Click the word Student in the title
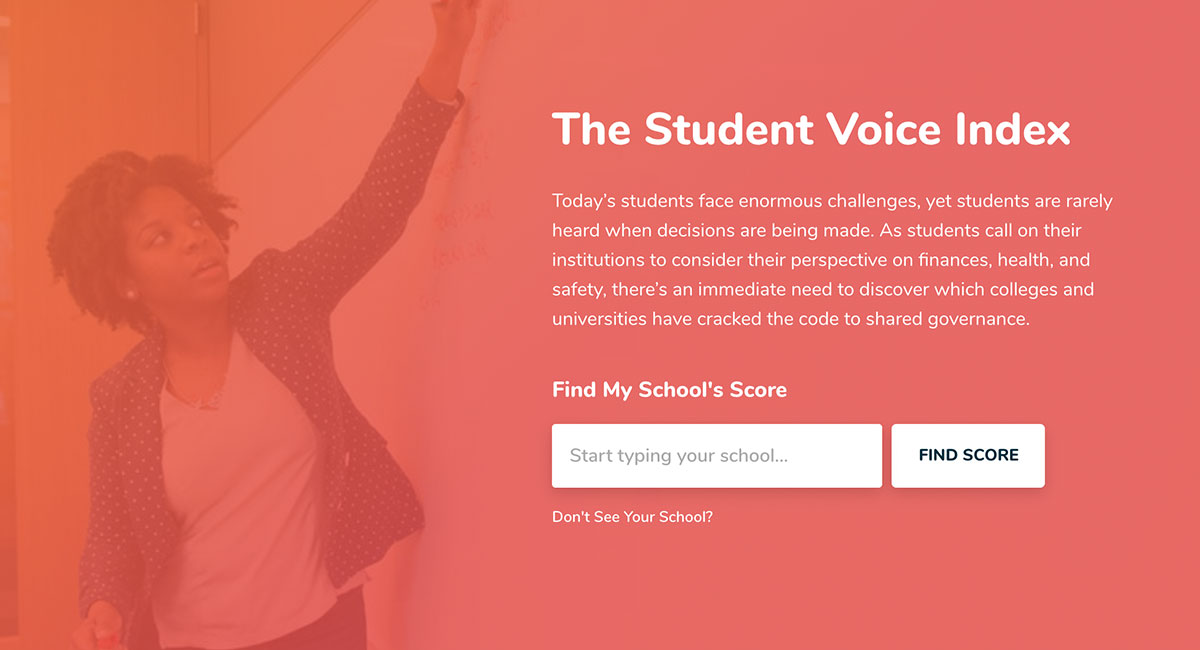This screenshot has height=650, width=1200. (x=730, y=130)
